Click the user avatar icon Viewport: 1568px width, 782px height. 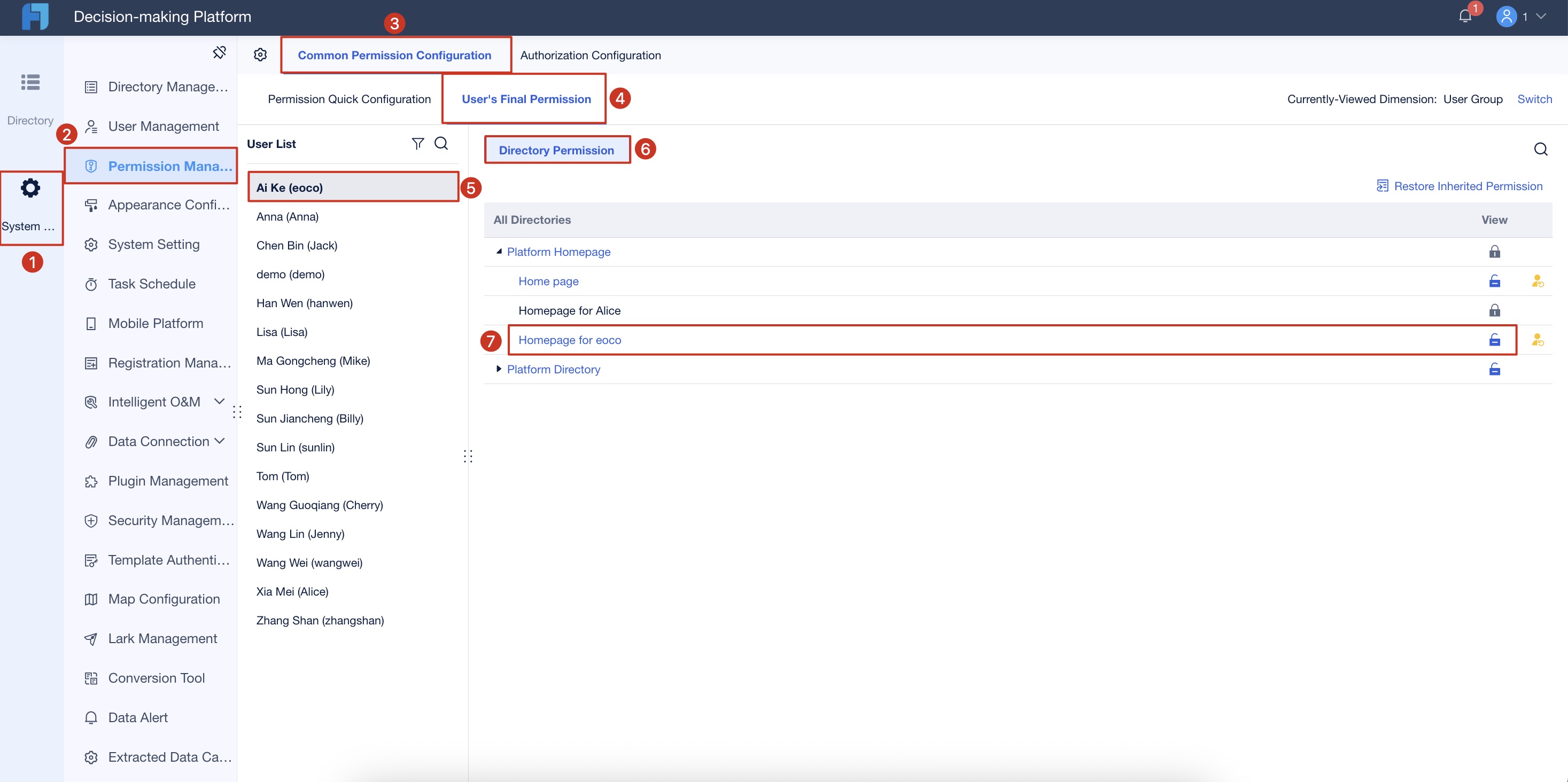(1506, 17)
